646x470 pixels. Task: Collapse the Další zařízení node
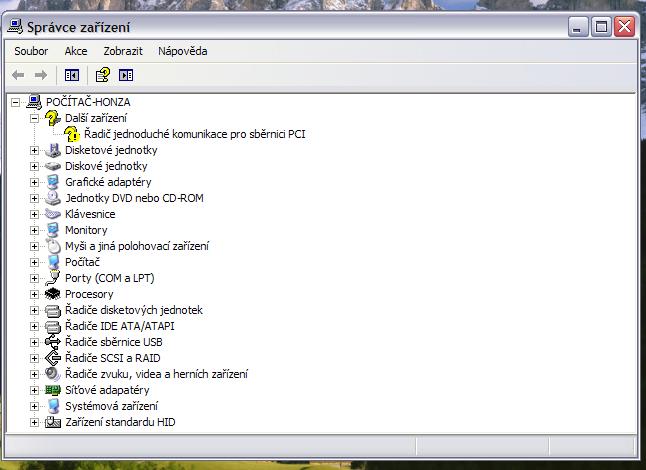tap(34, 118)
